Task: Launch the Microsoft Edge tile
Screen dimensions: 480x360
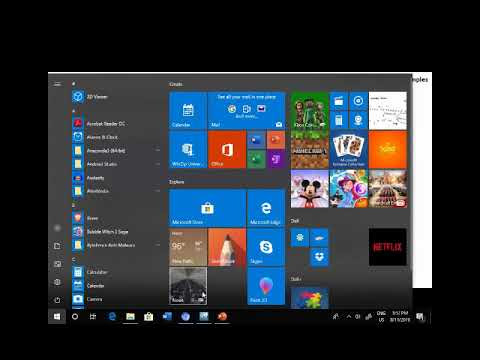Action: (266, 208)
